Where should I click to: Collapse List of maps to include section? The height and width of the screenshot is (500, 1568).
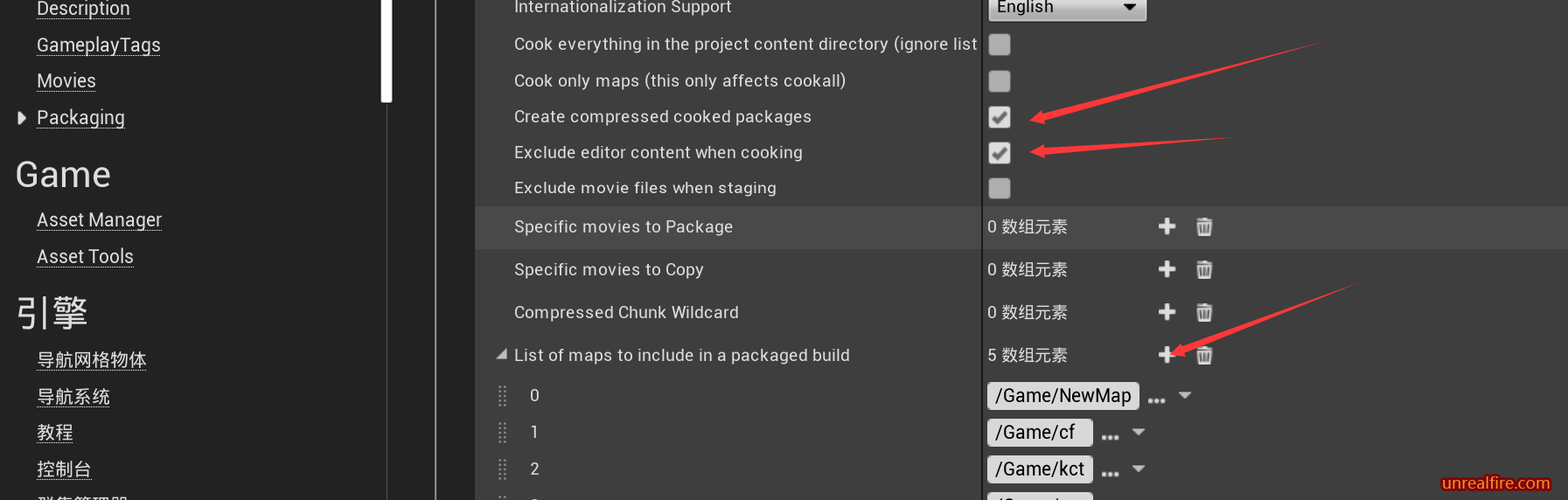click(x=502, y=355)
